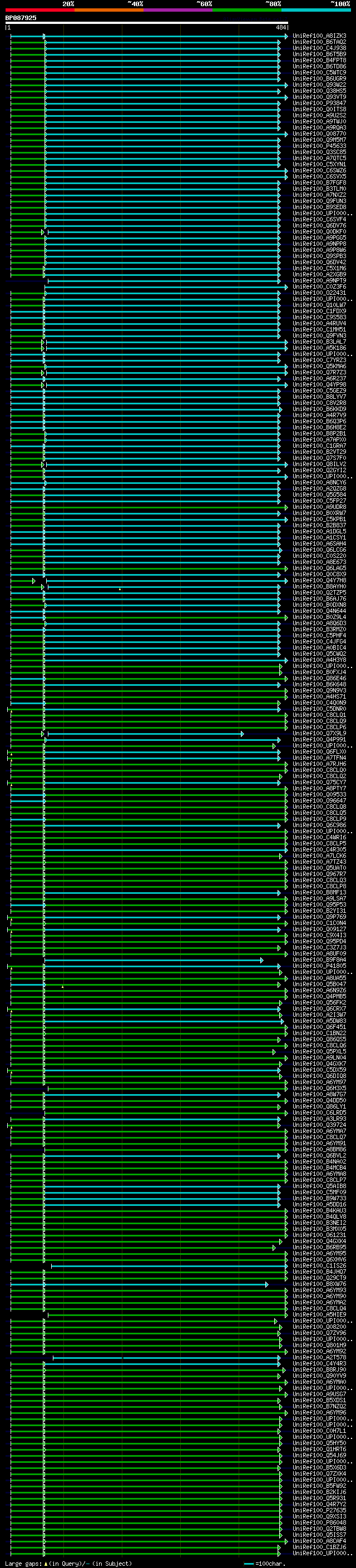The height and width of the screenshot is (1568, 356).
Task: Pick the UniRef100_A7TFN4 hit label
Action: [319, 758]
